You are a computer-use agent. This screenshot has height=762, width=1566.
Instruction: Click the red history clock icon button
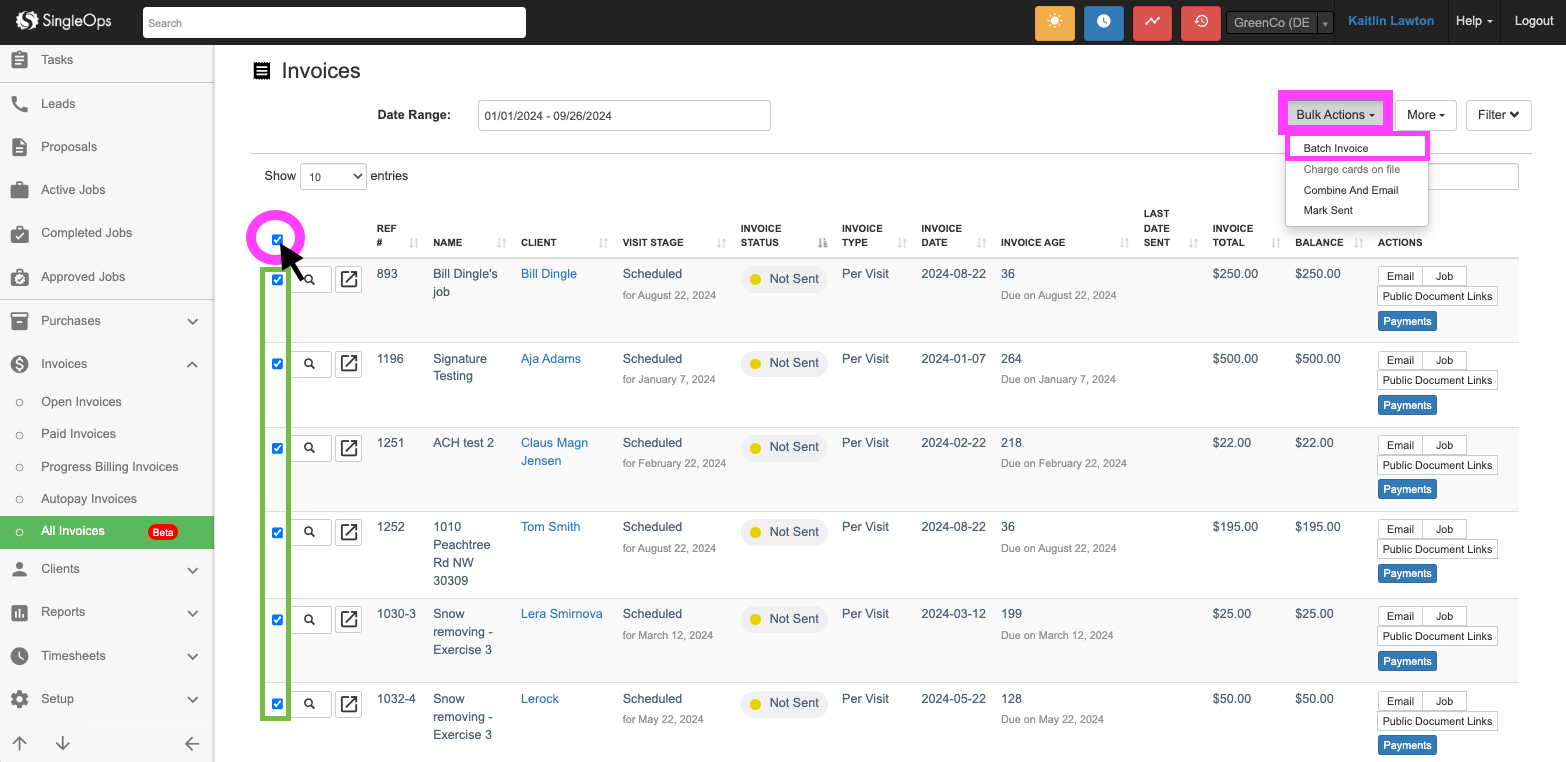1200,22
